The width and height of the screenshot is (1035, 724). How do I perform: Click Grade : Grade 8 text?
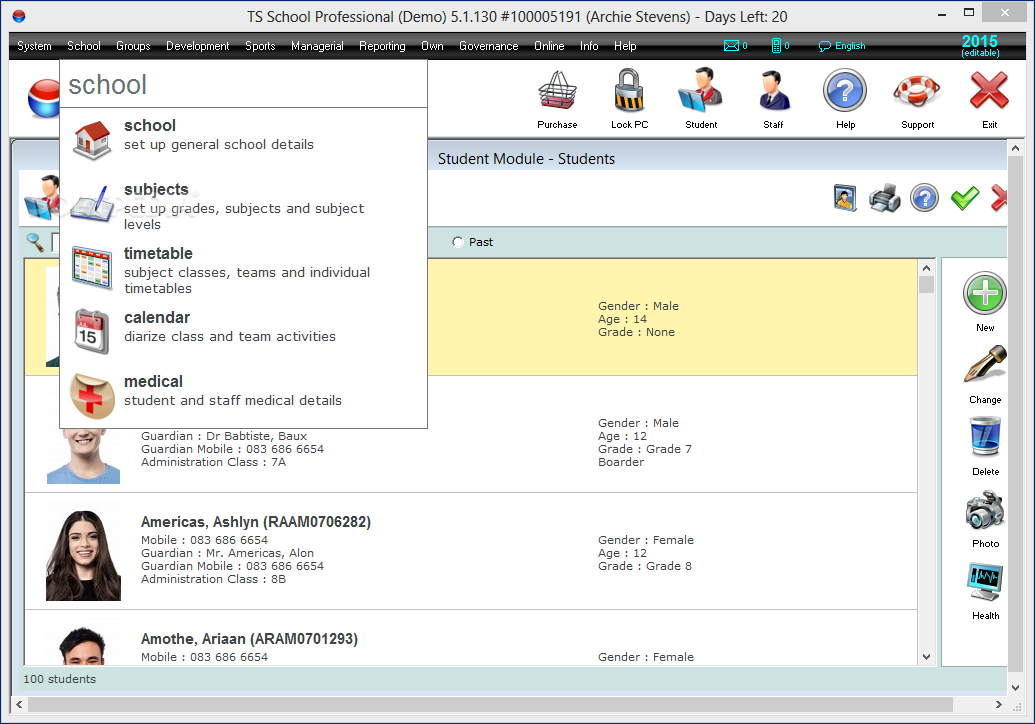point(645,566)
